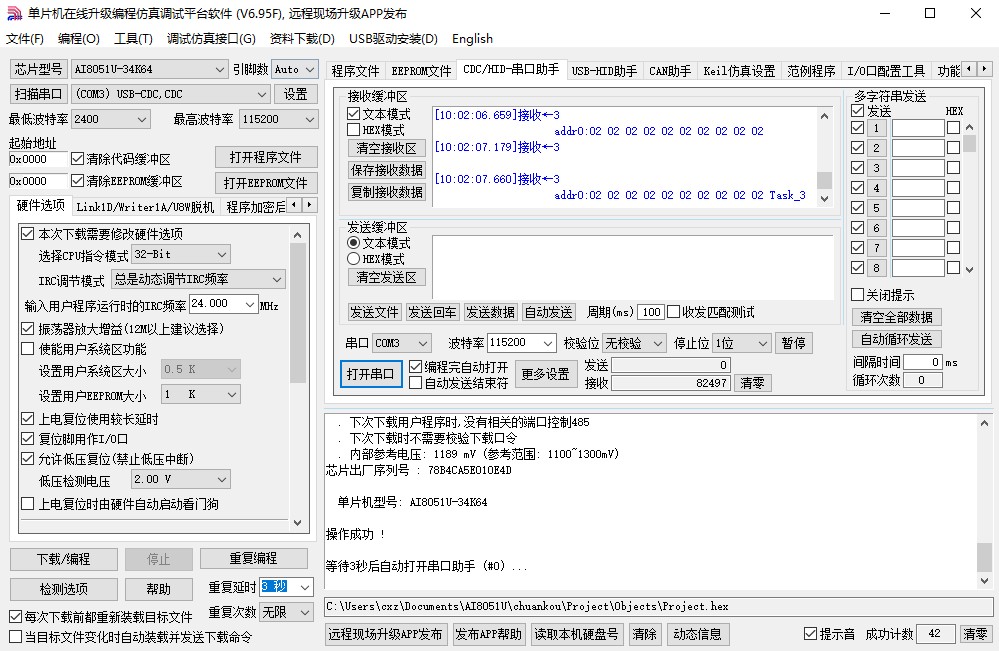Click receive buffer vertical scrollbar thumb

(824, 180)
